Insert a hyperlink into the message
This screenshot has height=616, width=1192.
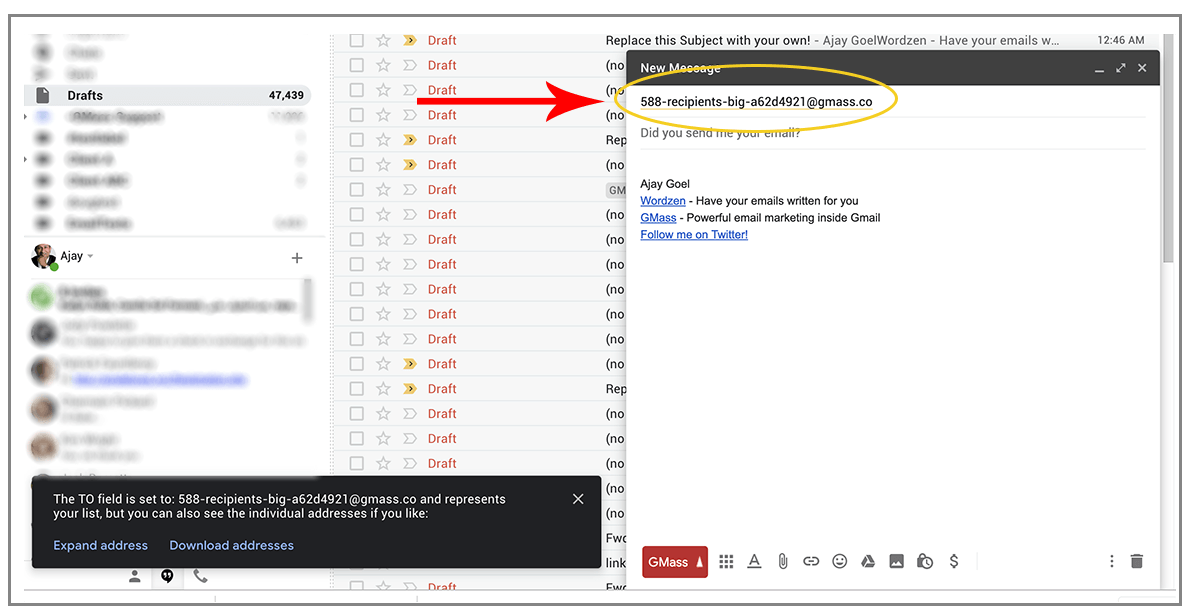click(811, 561)
